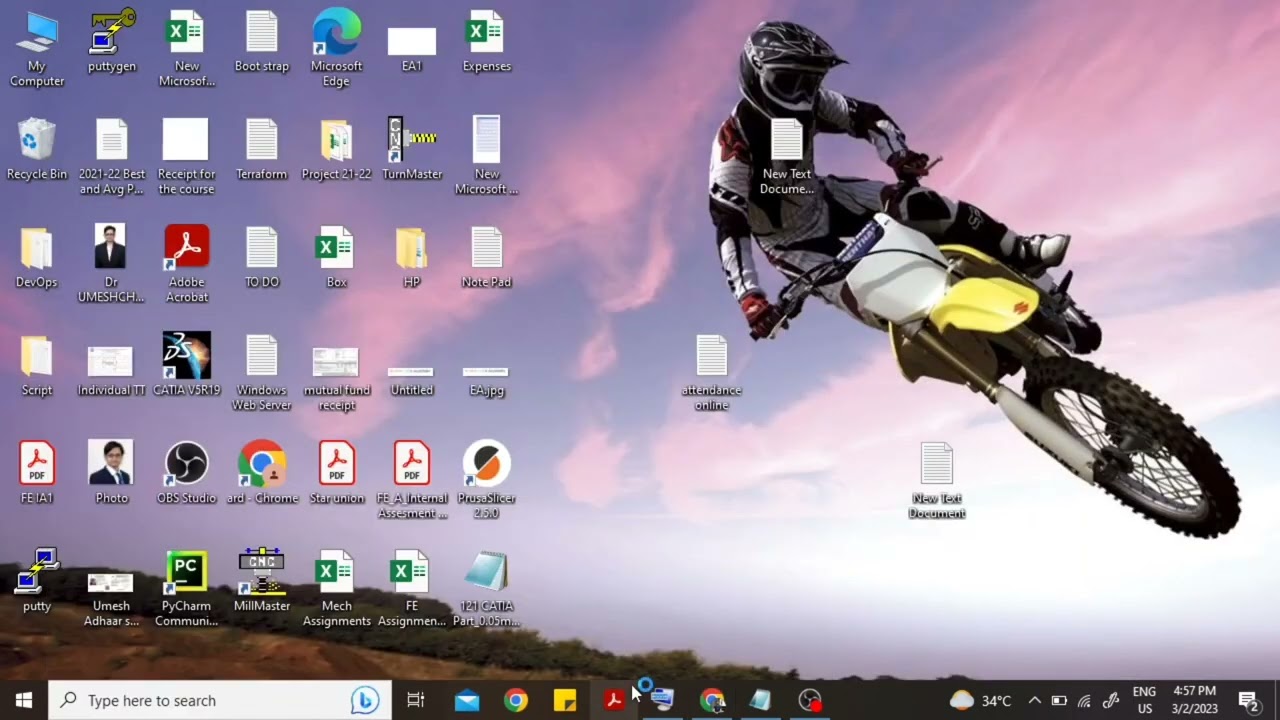The height and width of the screenshot is (720, 1280).
Task: Select the Note Pad text file
Action: click(487, 257)
